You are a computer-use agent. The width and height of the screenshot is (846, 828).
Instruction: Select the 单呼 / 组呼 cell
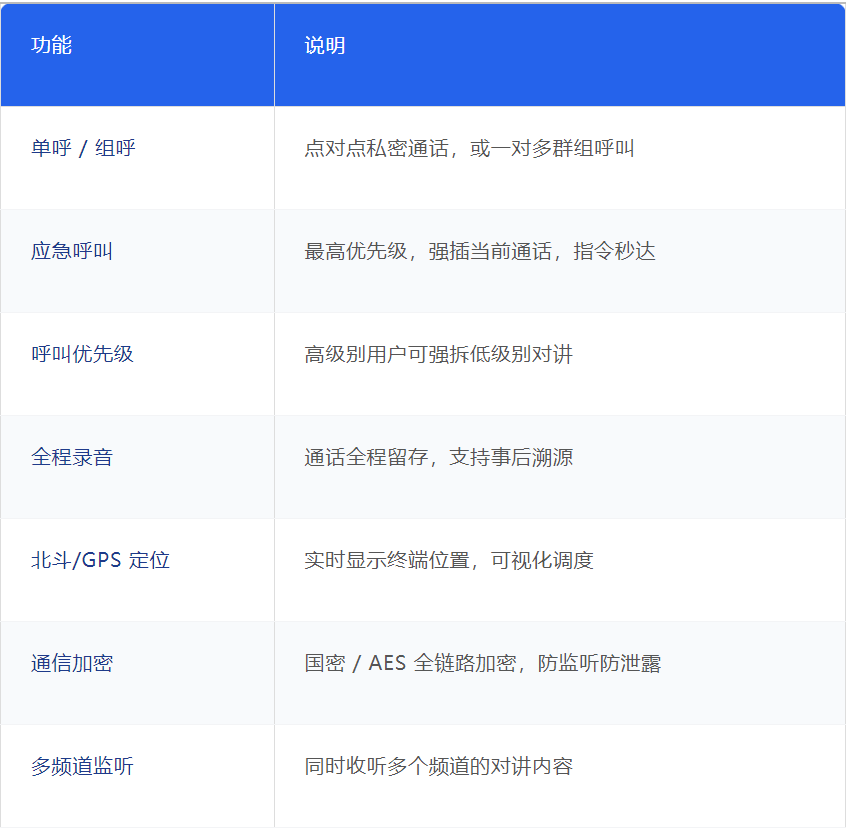(x=138, y=158)
